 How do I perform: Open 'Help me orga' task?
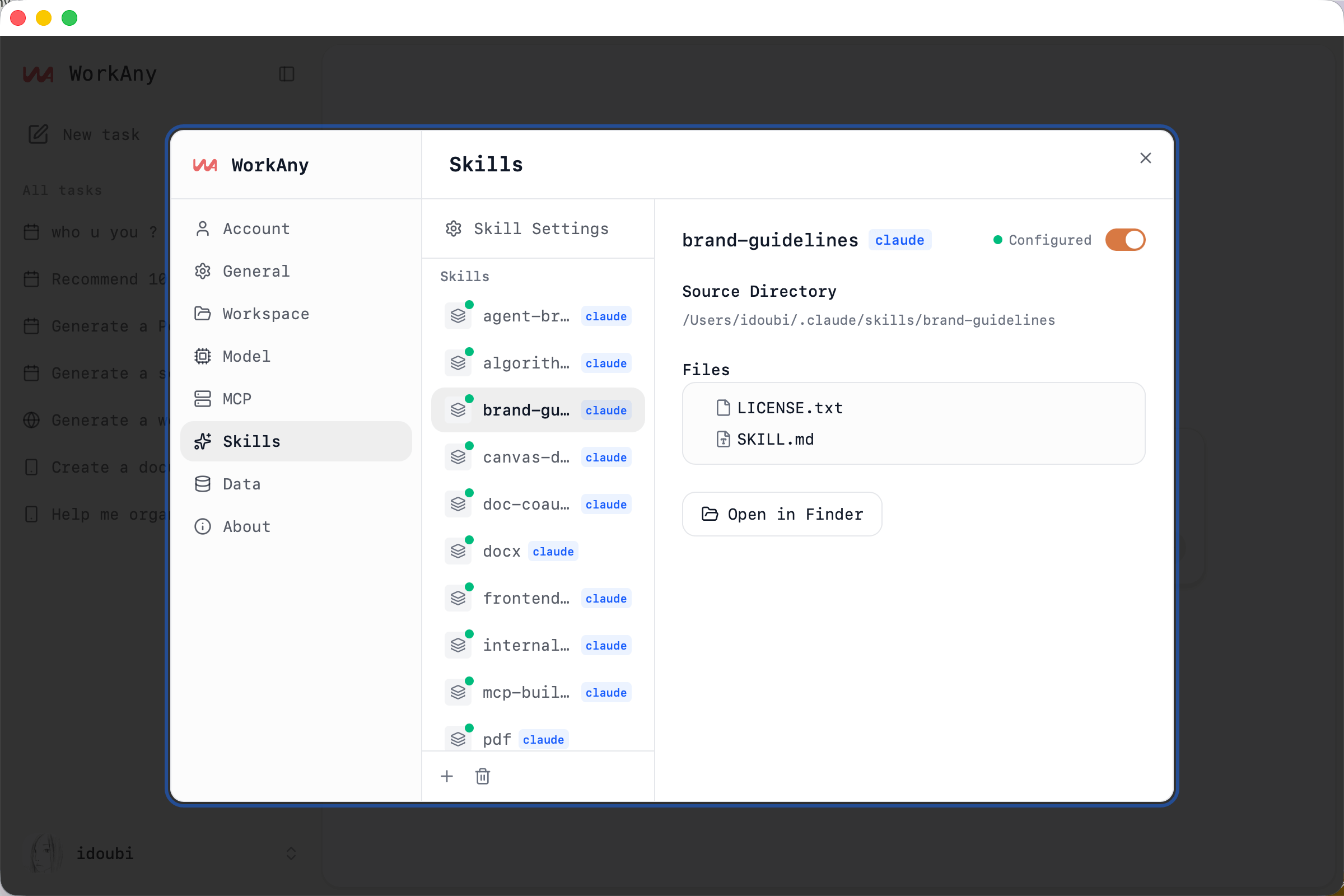96,514
